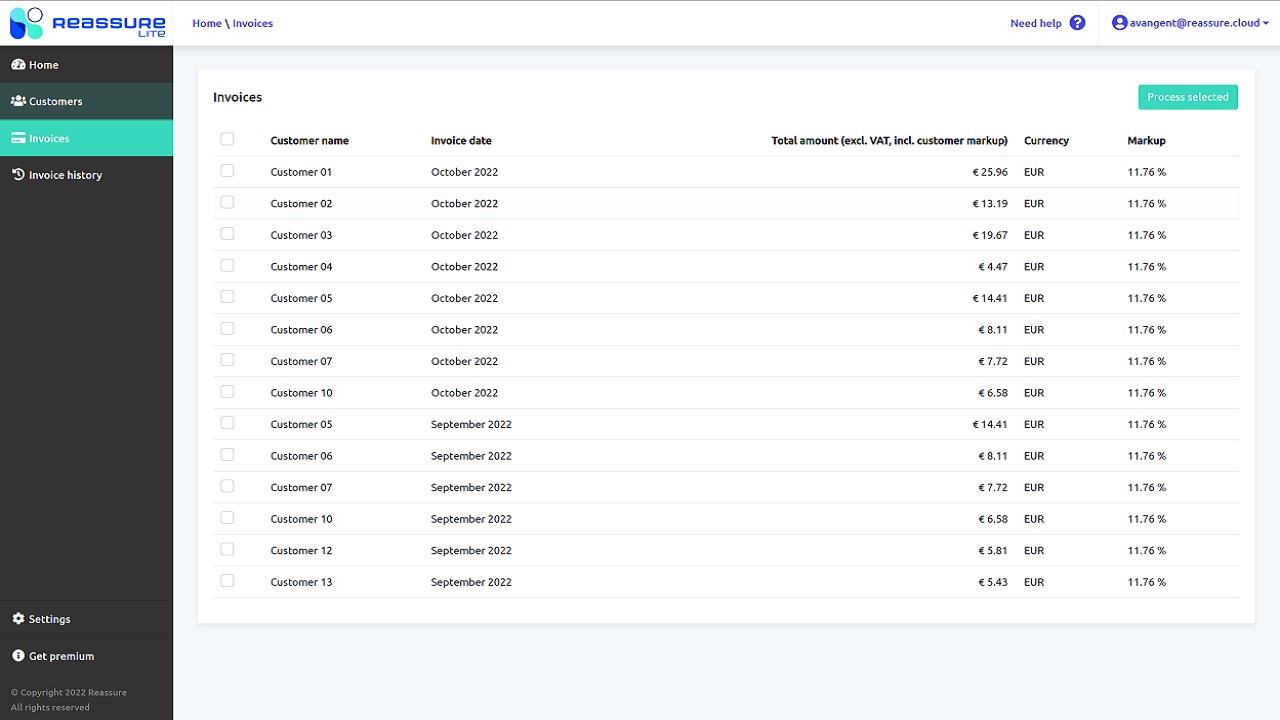Check the Customer 03 October 2022 invoice

(227, 234)
